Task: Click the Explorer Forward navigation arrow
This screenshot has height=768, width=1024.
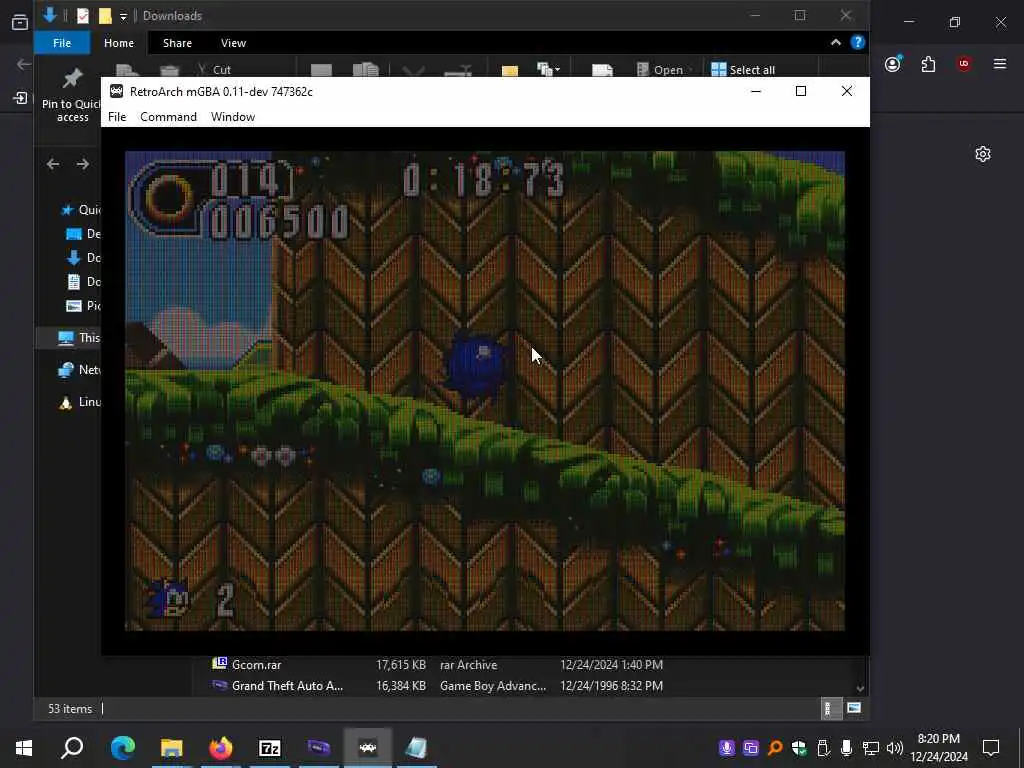Action: (x=82, y=165)
